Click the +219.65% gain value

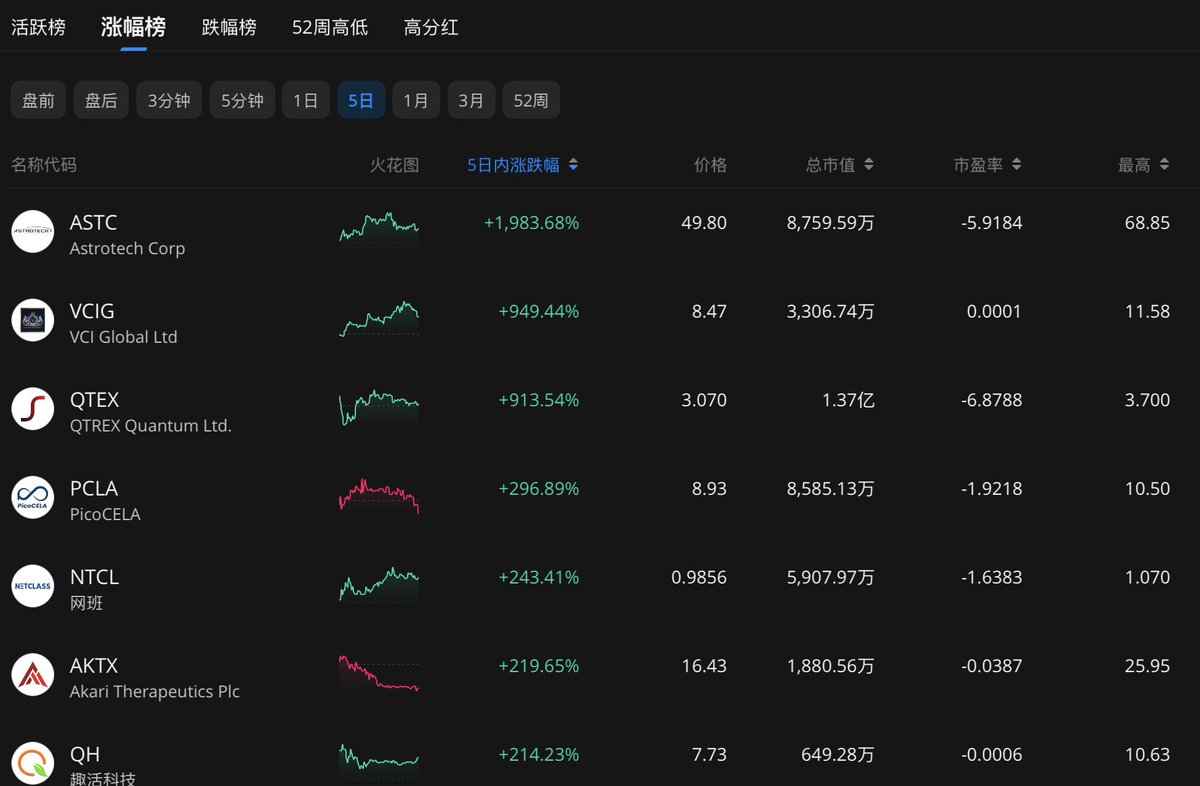pos(538,666)
